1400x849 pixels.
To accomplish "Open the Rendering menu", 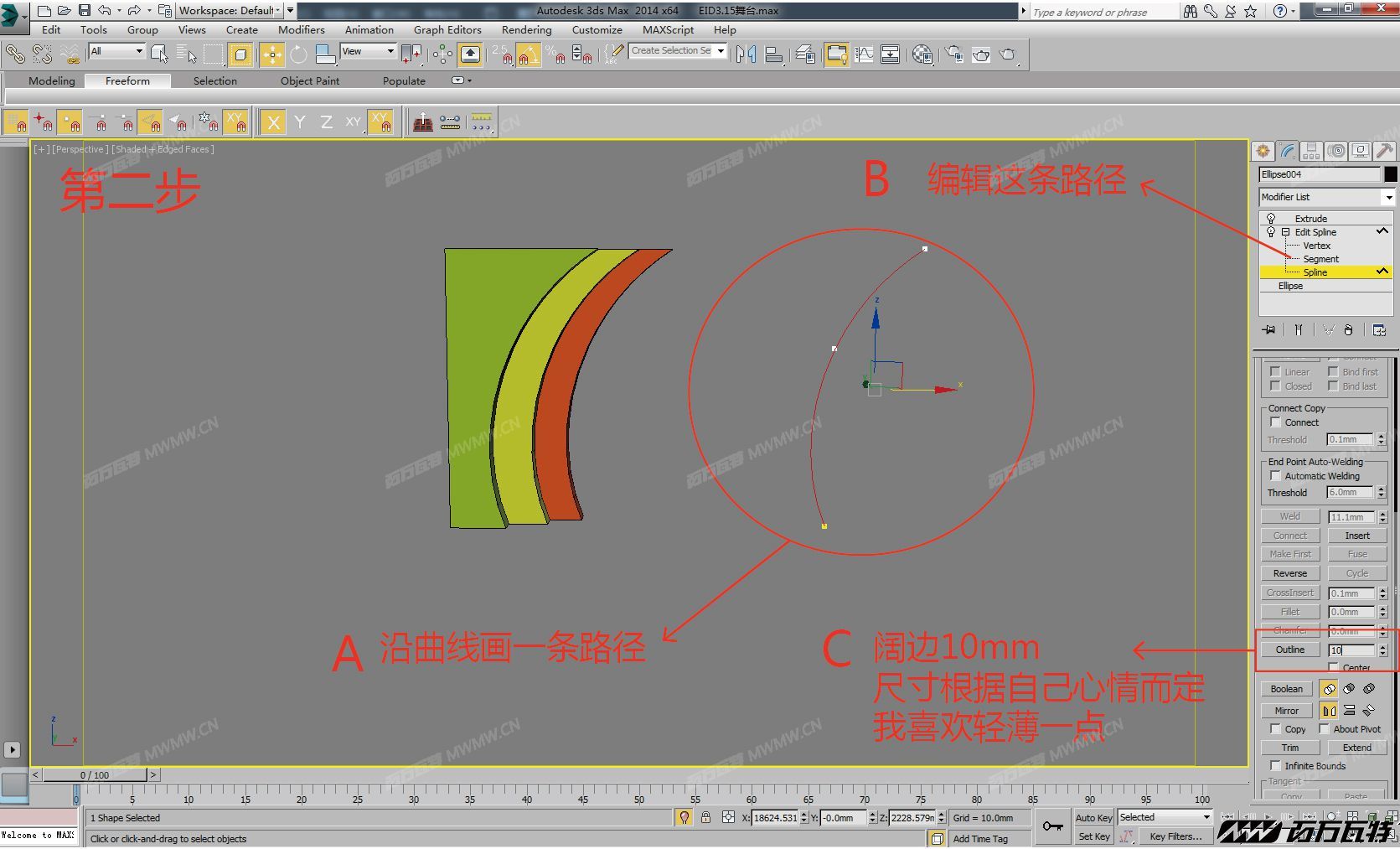I will click(526, 30).
